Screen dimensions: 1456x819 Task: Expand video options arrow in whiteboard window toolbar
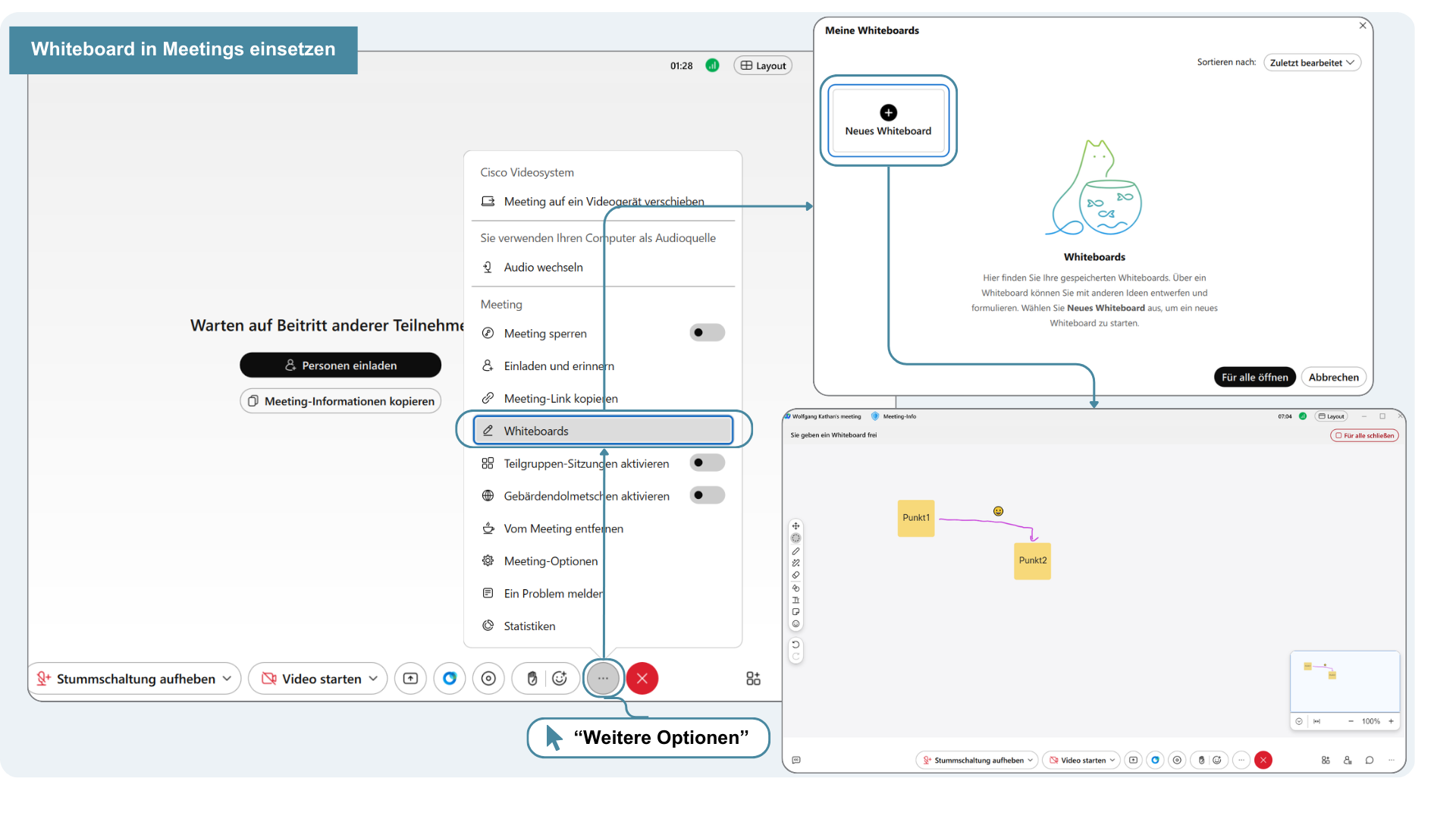point(1112,760)
